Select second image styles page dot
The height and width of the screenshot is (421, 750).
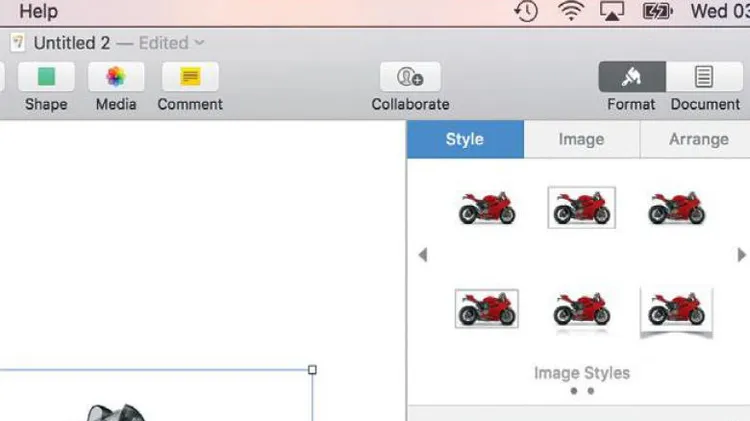[x=591, y=391]
